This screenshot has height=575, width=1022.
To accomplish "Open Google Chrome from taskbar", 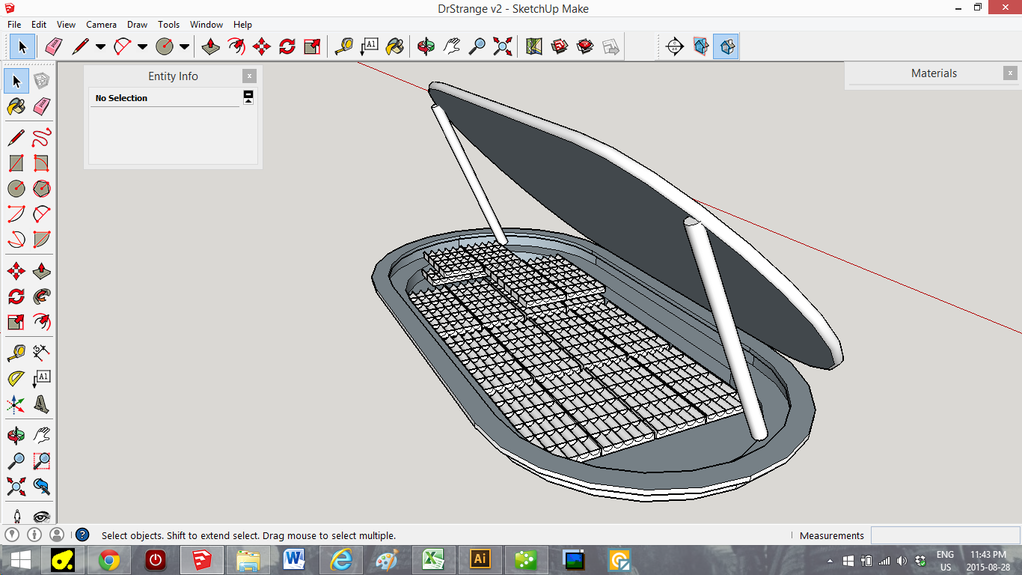I will [109, 560].
